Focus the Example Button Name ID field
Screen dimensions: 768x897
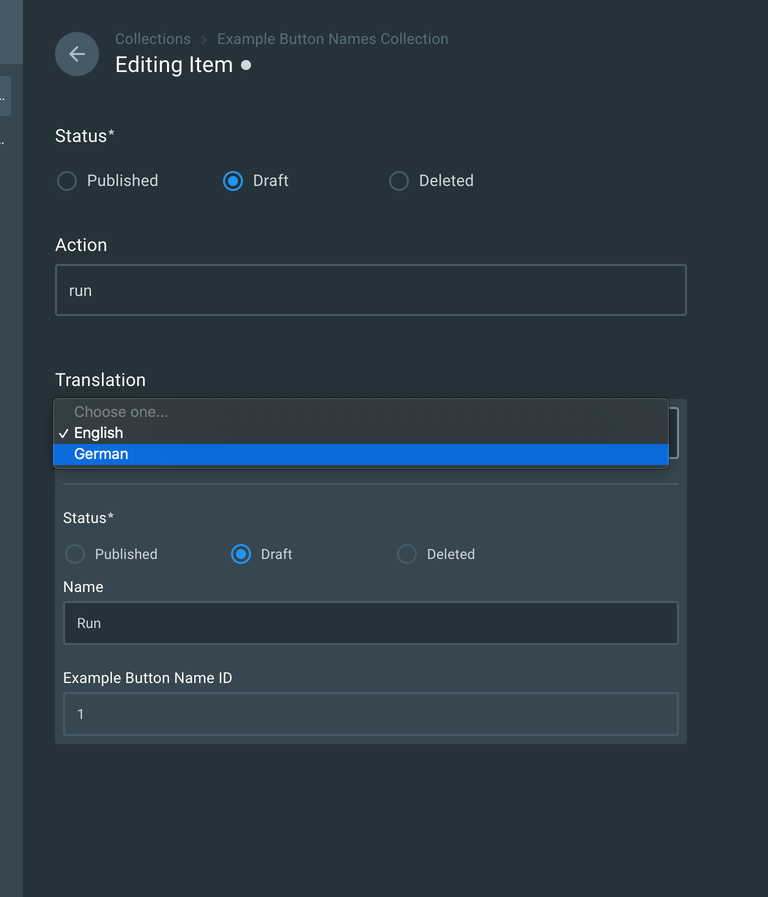pos(370,714)
